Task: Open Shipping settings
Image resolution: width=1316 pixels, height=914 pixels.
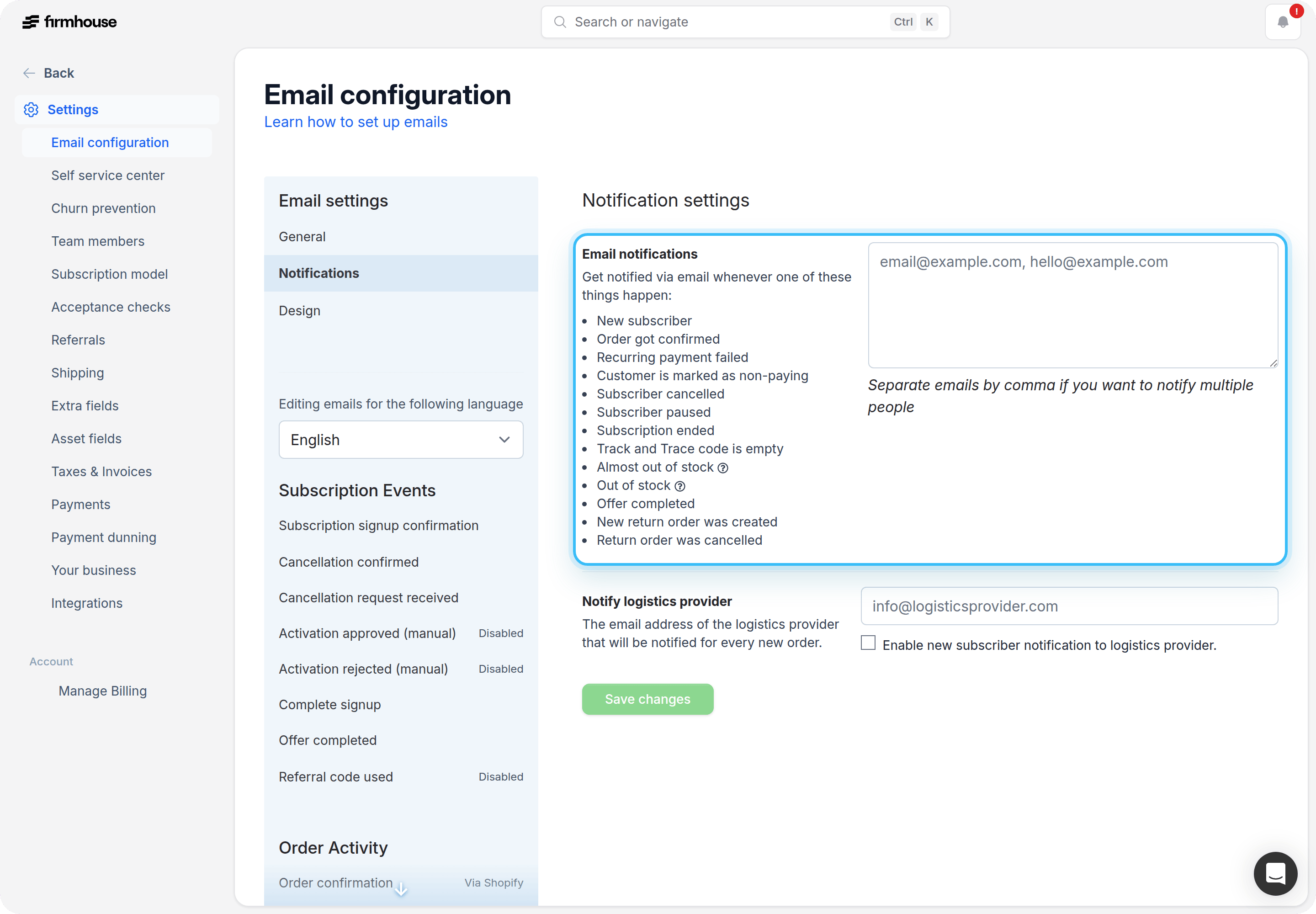Action: 77,373
